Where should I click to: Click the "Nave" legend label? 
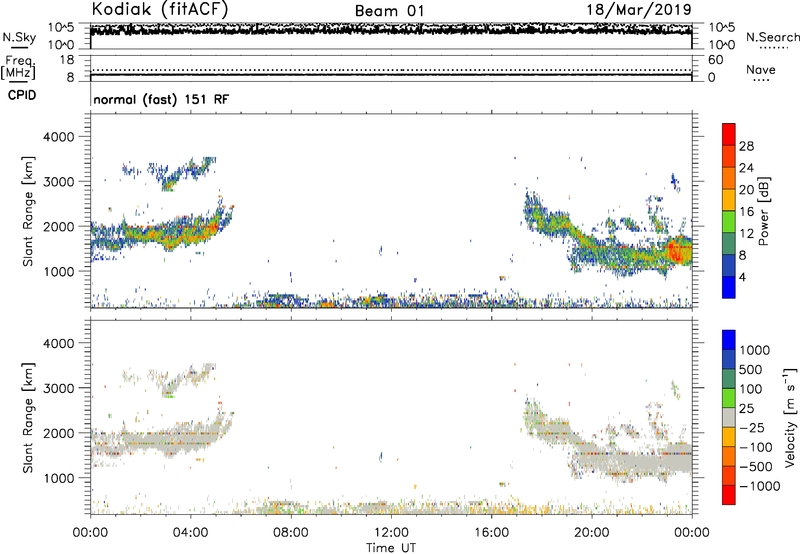761,69
